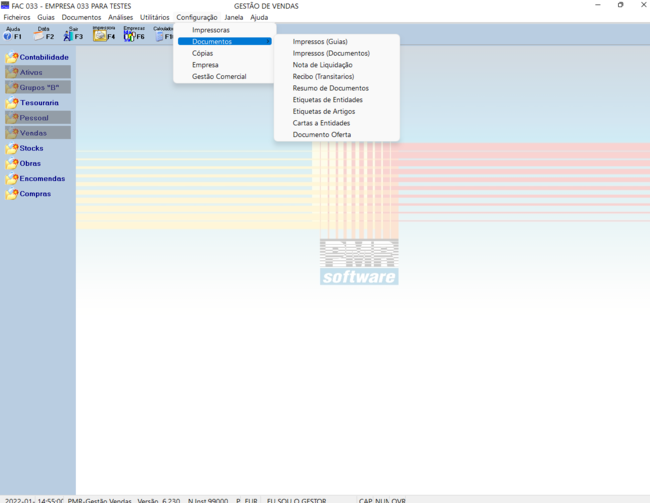The height and width of the screenshot is (503, 650).
Task: Click the Contabilidade folder icon
Action: [x=12, y=57]
